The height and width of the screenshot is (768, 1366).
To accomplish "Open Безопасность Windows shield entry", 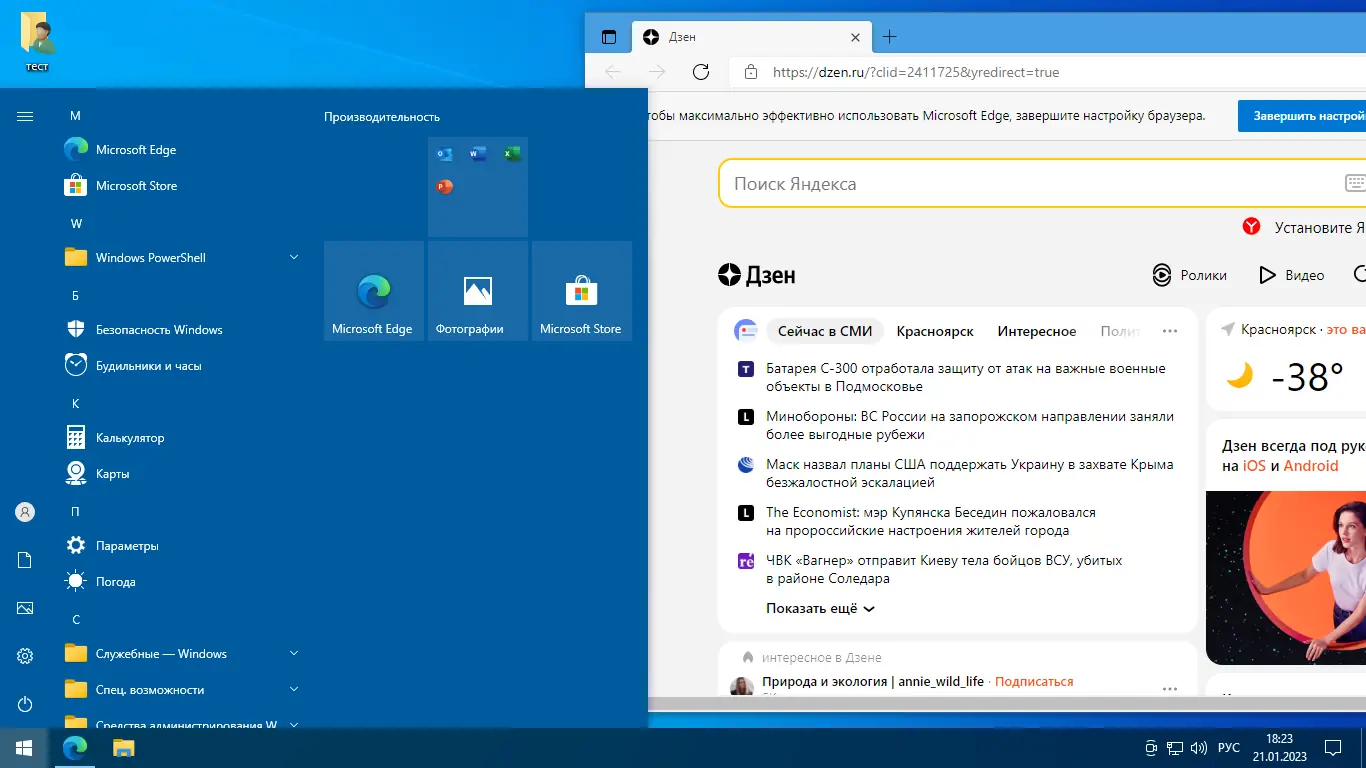I will tap(182, 330).
